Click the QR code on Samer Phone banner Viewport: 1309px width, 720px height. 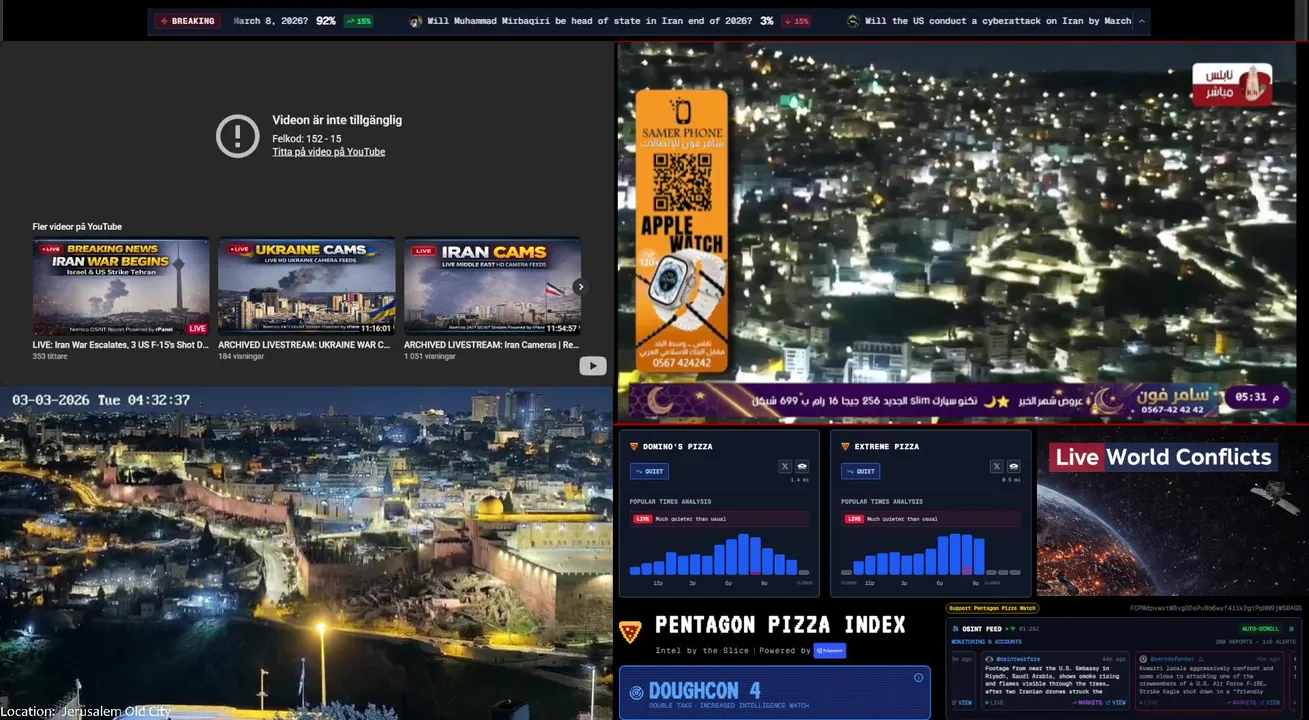pyautogui.click(x=682, y=182)
